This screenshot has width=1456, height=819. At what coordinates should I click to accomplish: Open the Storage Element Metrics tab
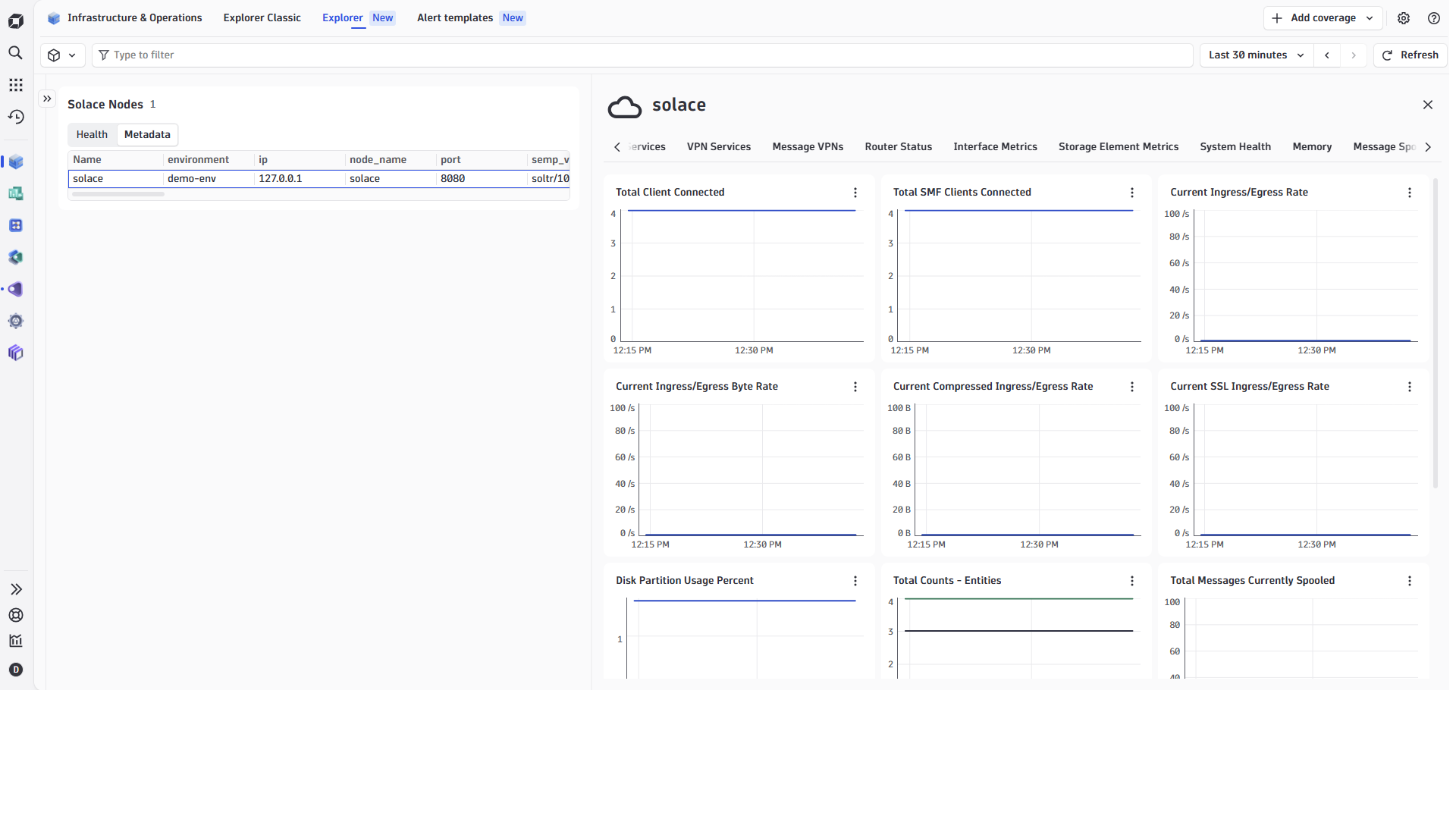[x=1119, y=147]
